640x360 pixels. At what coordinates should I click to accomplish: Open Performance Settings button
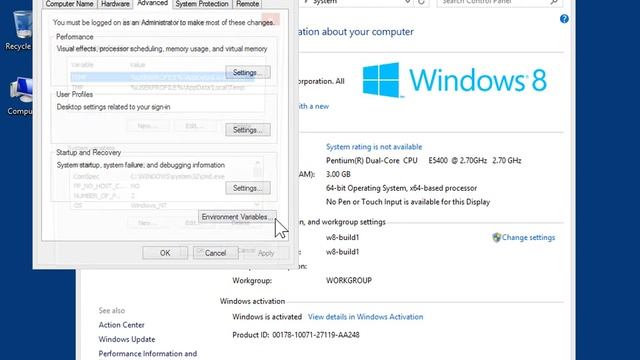(x=248, y=73)
